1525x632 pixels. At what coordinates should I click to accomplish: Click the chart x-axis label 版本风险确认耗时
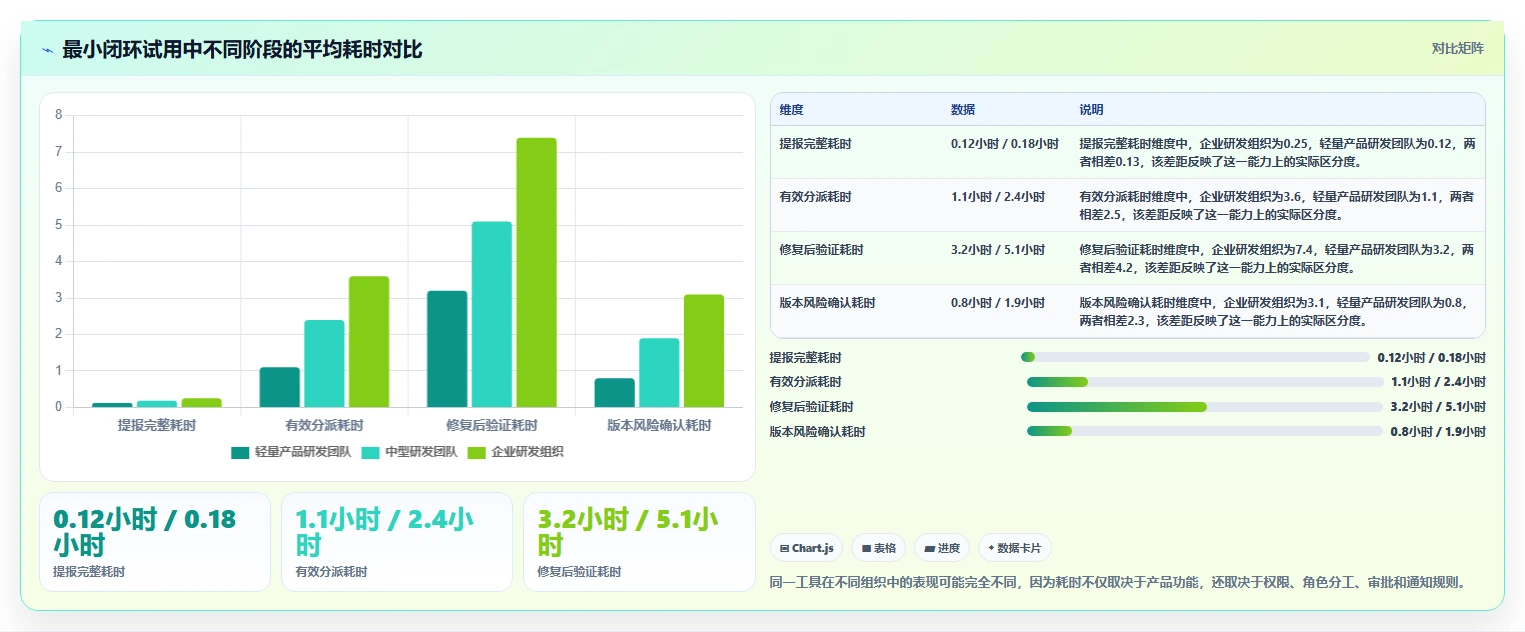coord(659,425)
